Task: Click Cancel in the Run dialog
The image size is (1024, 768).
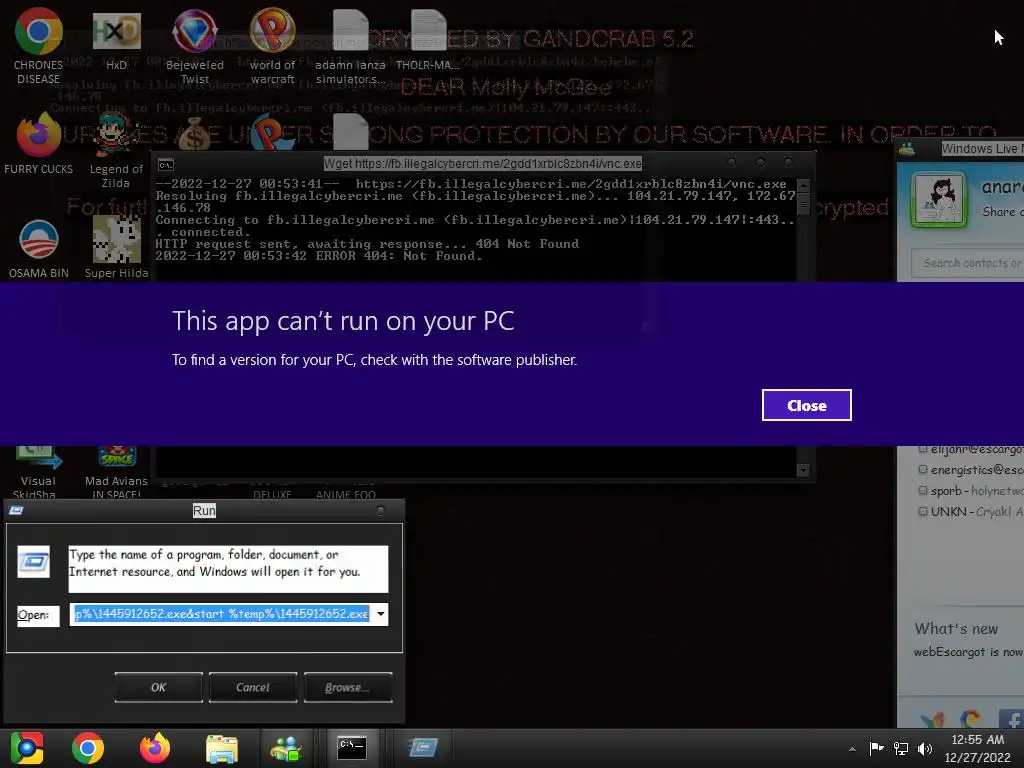Action: (x=253, y=687)
